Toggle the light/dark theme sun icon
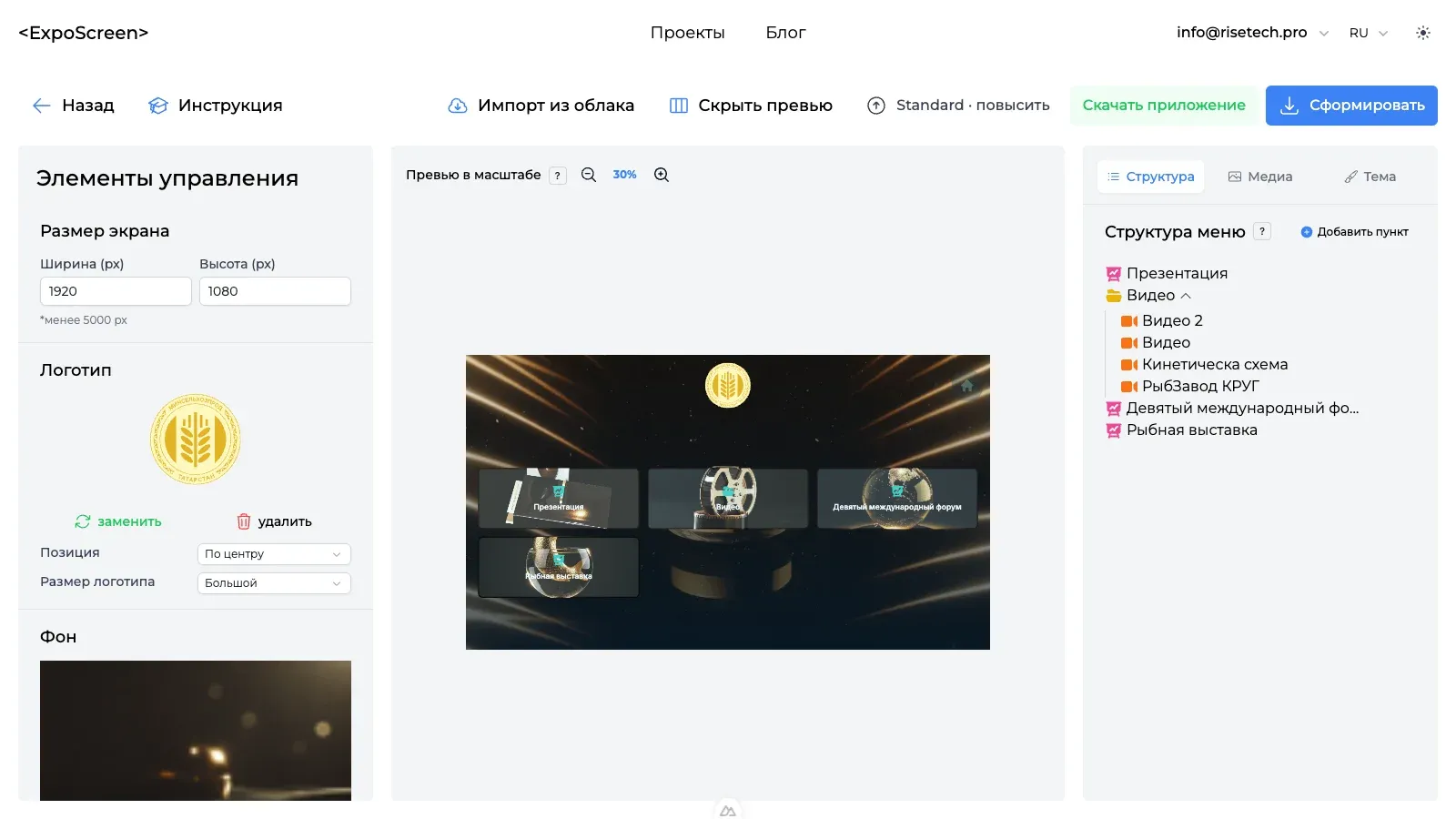 tap(1423, 33)
